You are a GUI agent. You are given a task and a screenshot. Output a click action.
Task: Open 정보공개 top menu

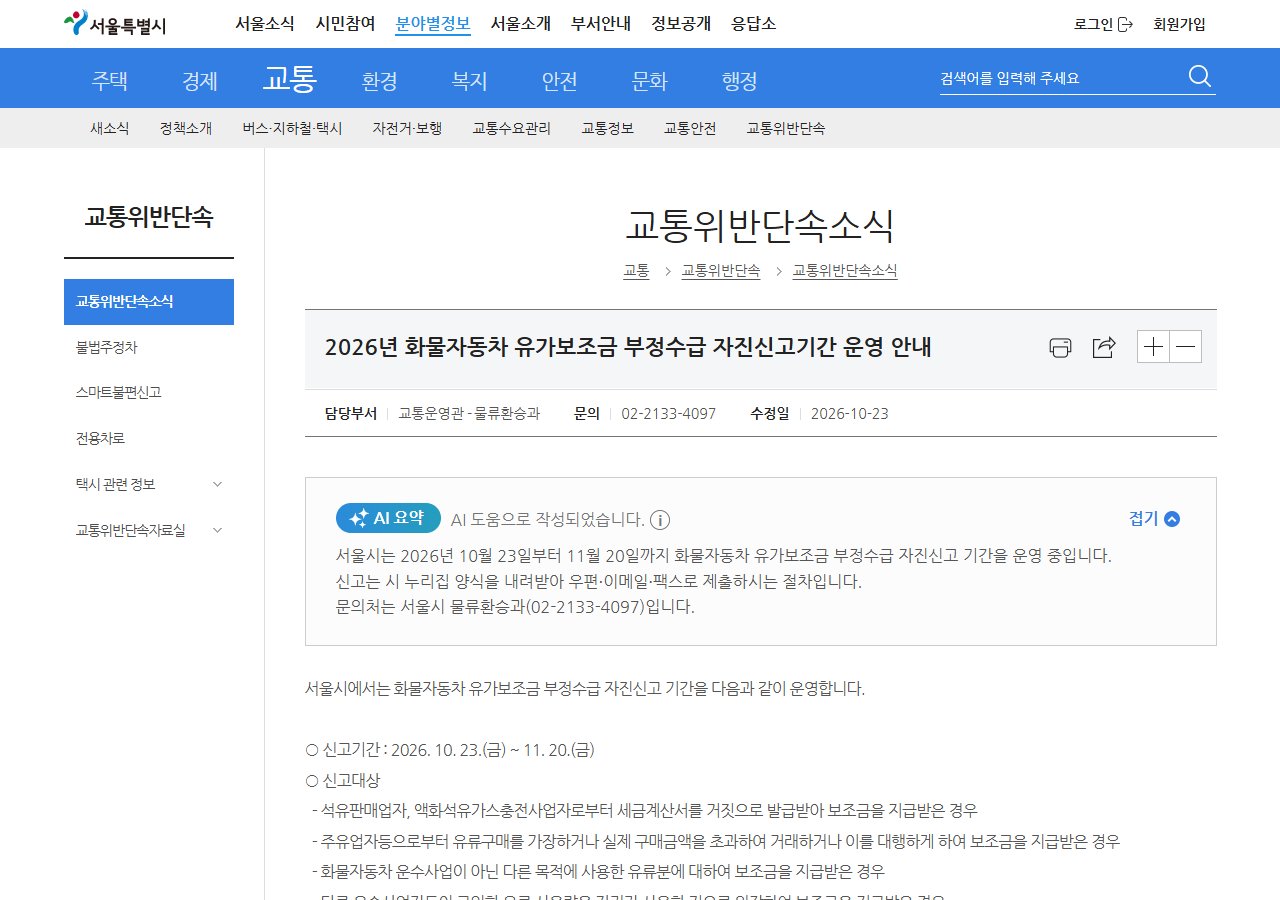[681, 24]
